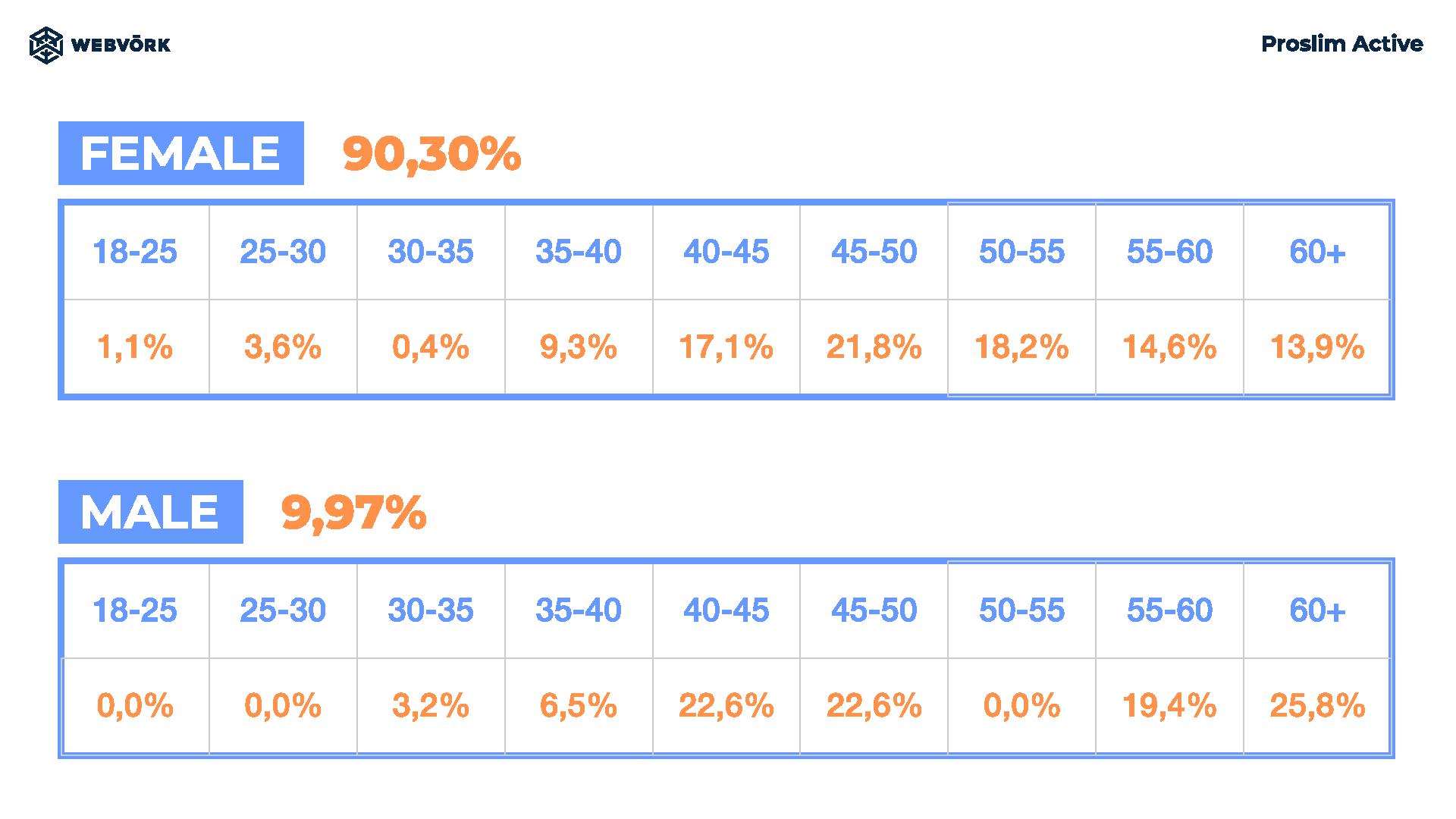This screenshot has height=819, width=1456.
Task: Select the male 30-35 age header cell
Action: [x=431, y=610]
